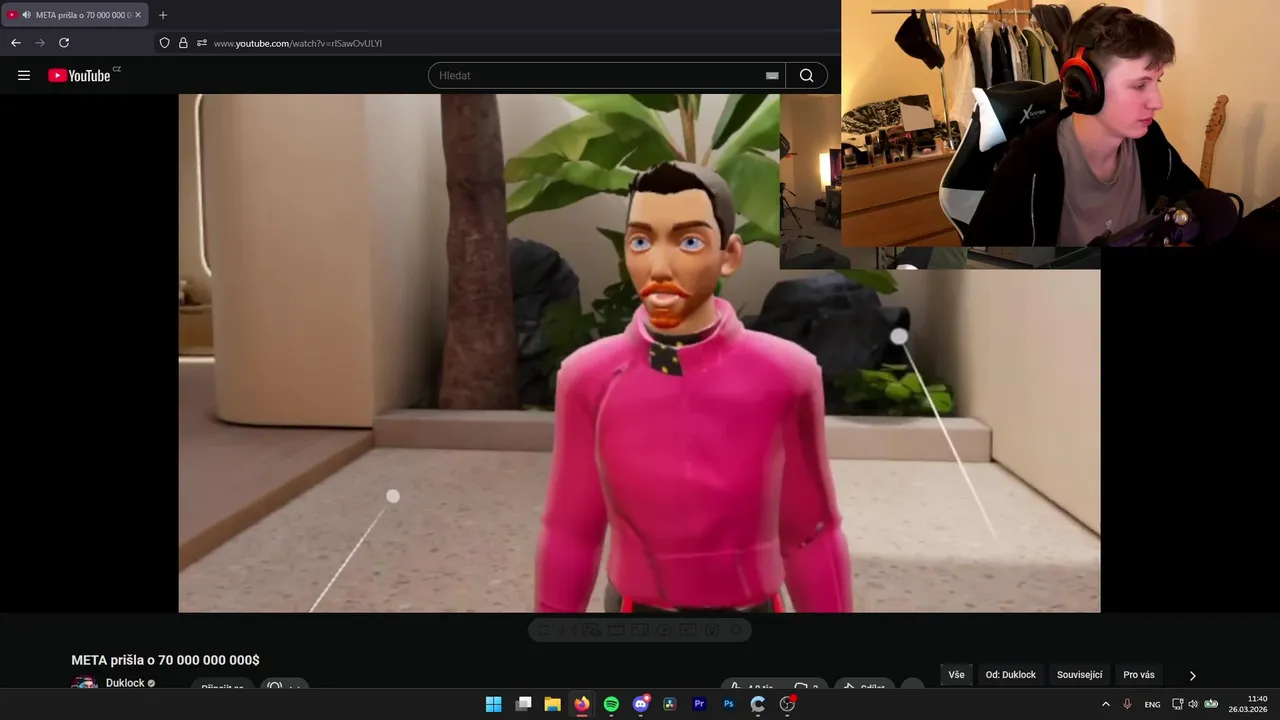Open the tracking protection shield icon
Viewport: 1280px width, 720px height.
click(165, 43)
